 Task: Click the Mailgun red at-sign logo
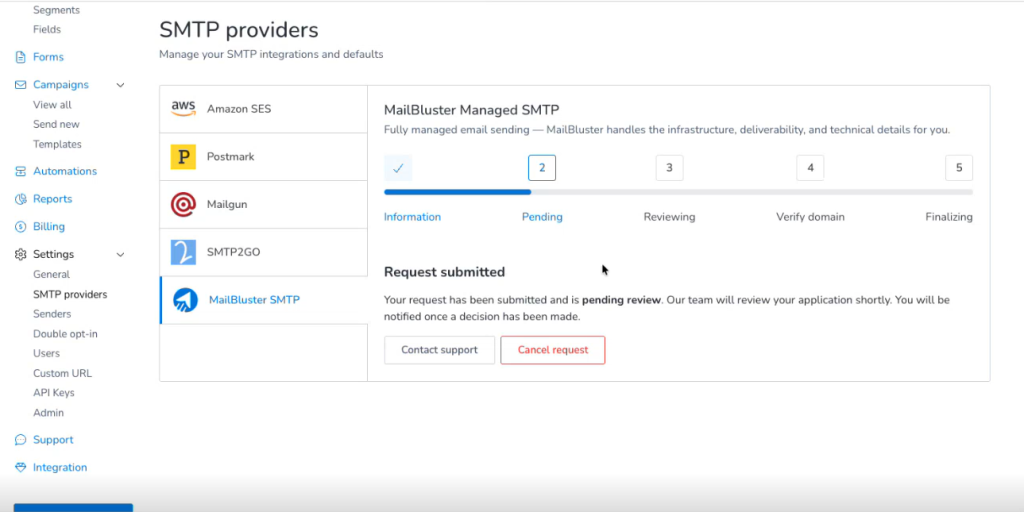pyautogui.click(x=184, y=204)
